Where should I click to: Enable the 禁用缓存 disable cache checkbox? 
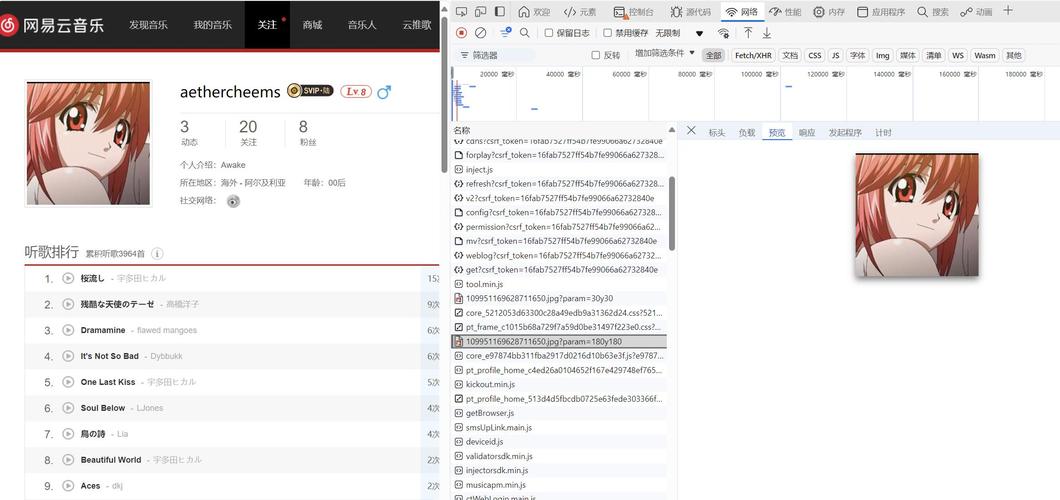pyautogui.click(x=607, y=32)
